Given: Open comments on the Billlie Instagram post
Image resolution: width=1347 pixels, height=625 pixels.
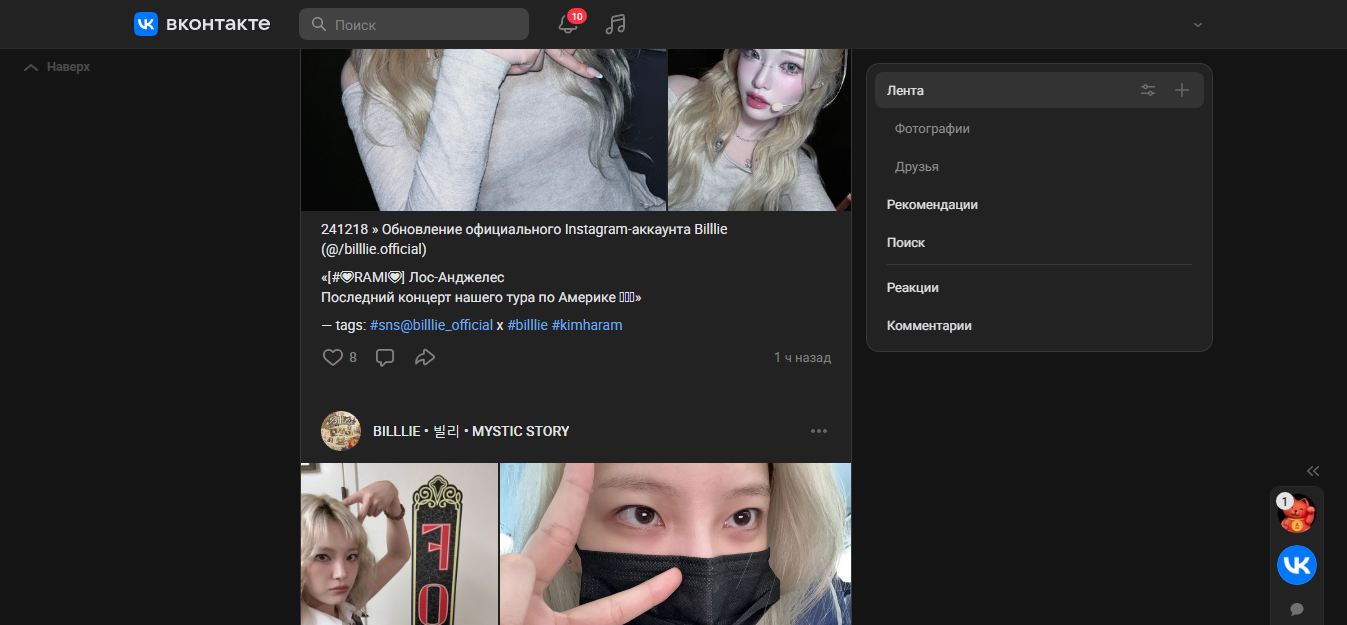Looking at the screenshot, I should 385,357.
